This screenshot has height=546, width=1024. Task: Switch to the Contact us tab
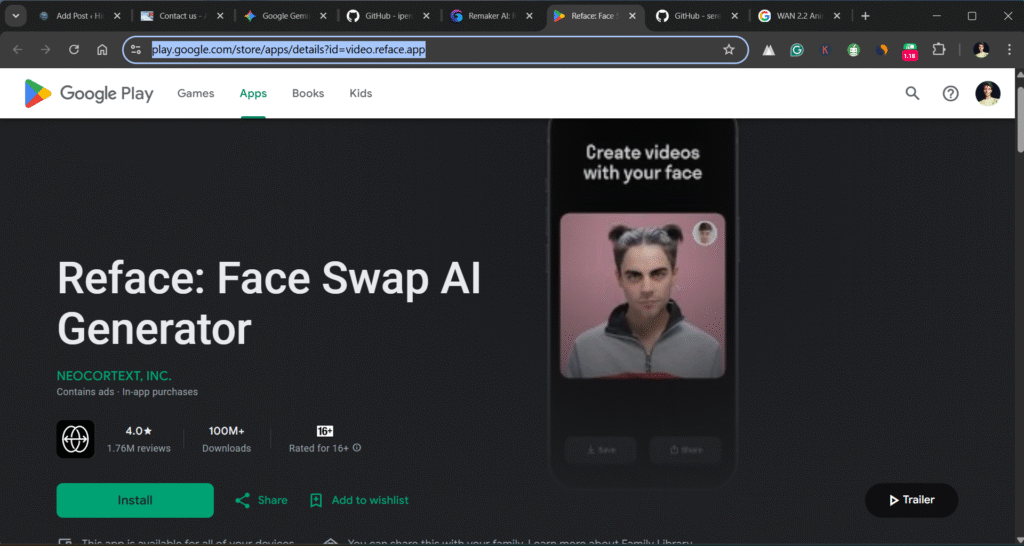tap(183, 16)
